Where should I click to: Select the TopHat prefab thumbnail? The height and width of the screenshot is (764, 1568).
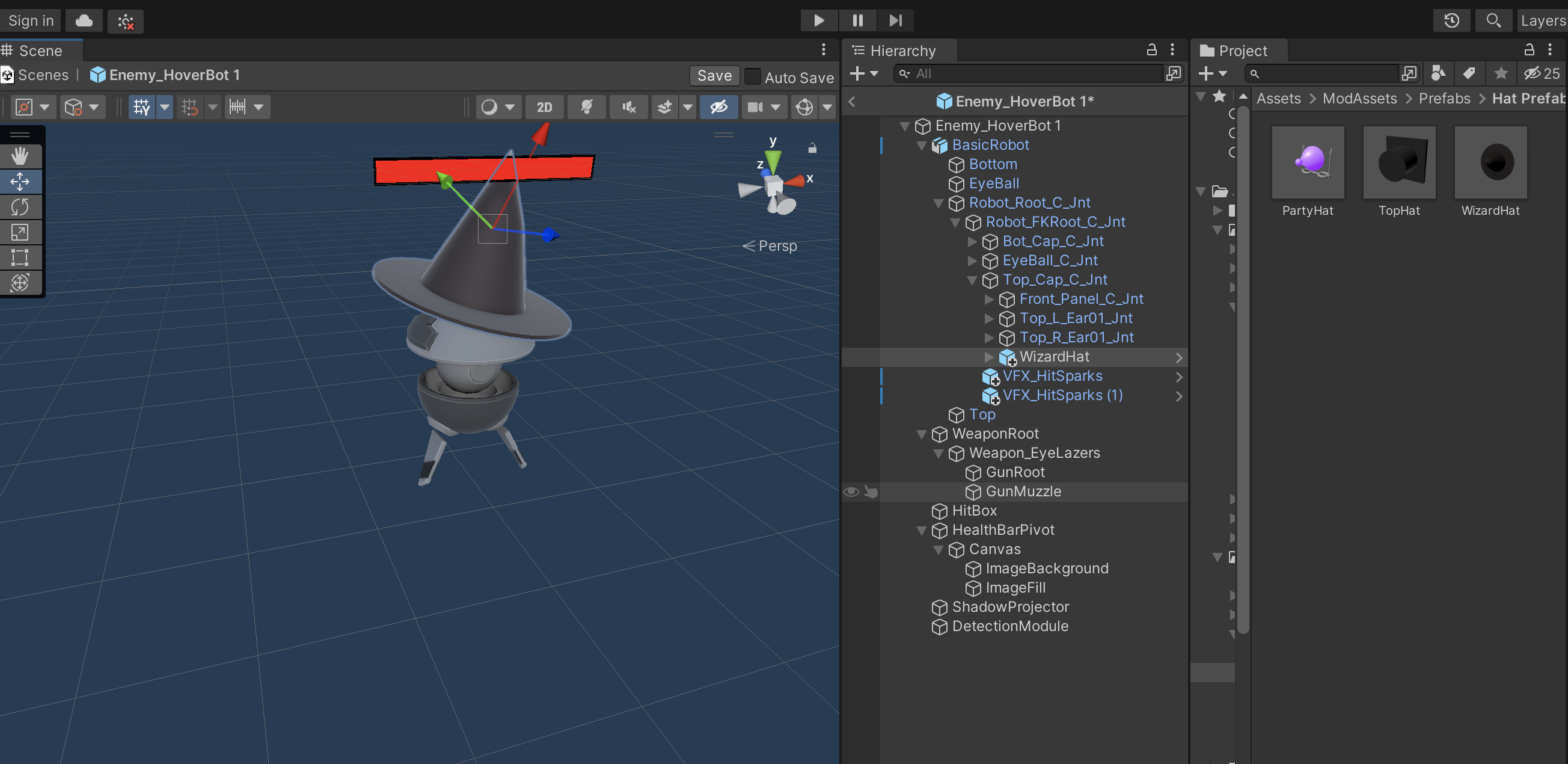1399,162
